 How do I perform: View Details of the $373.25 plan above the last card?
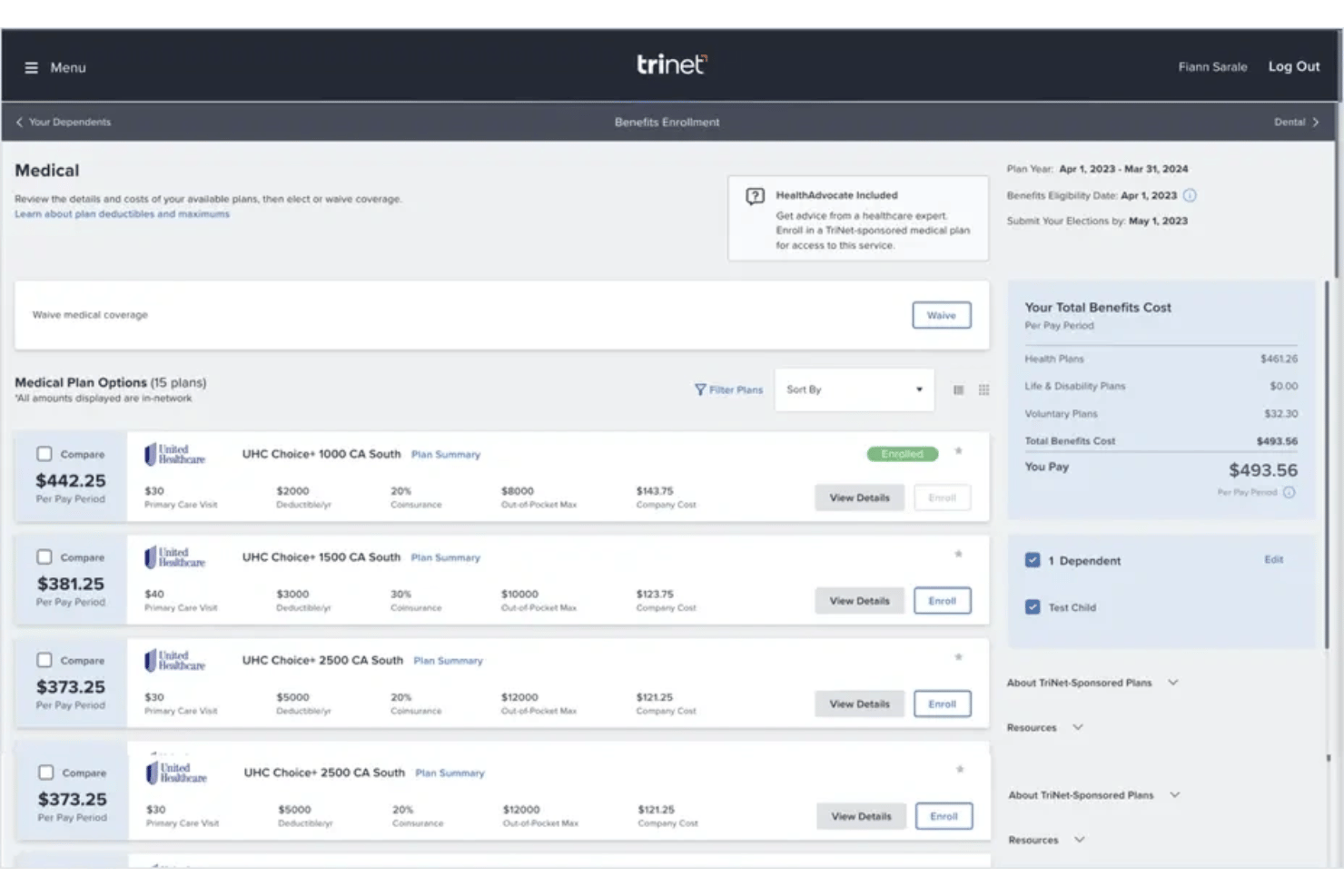860,704
